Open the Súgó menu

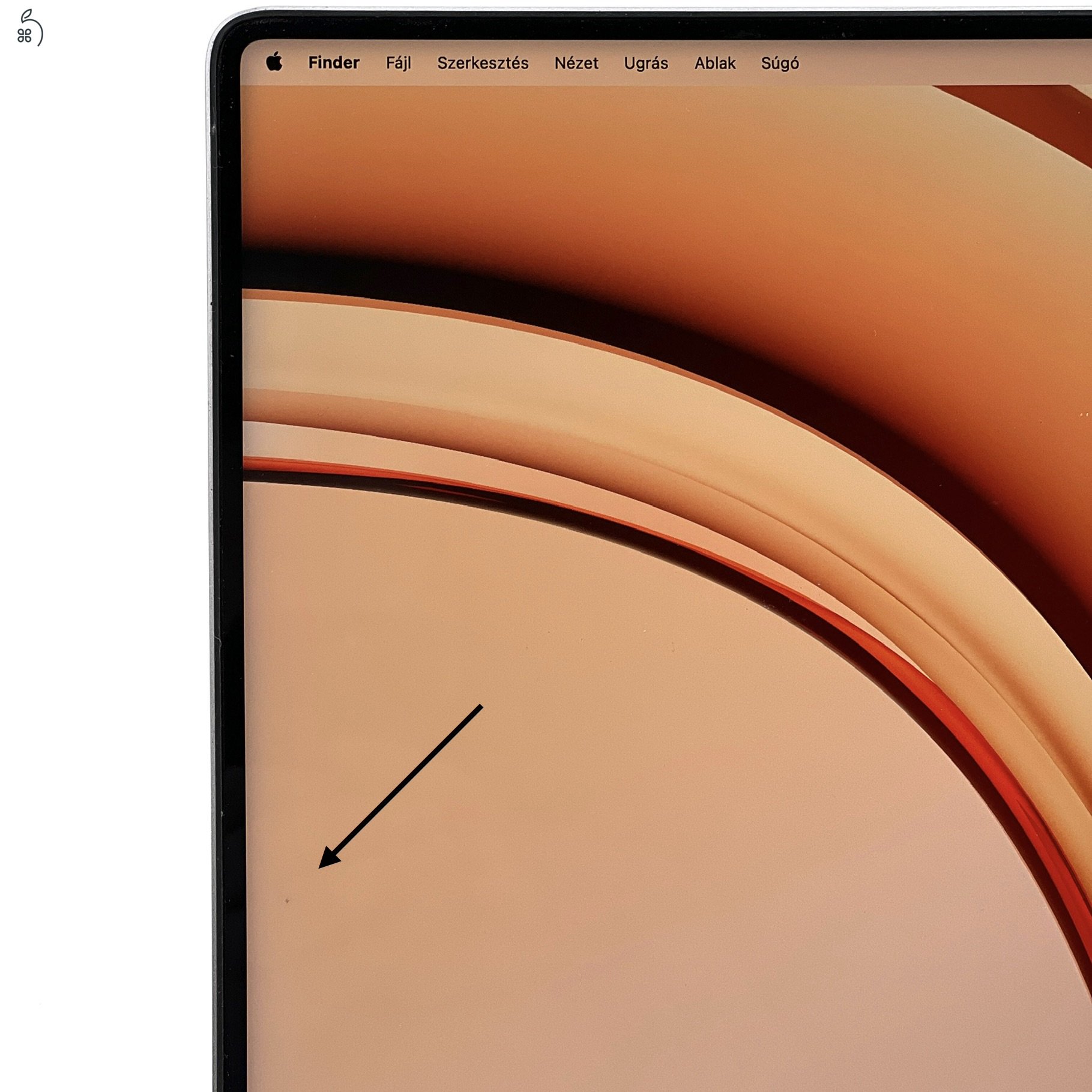[780, 64]
